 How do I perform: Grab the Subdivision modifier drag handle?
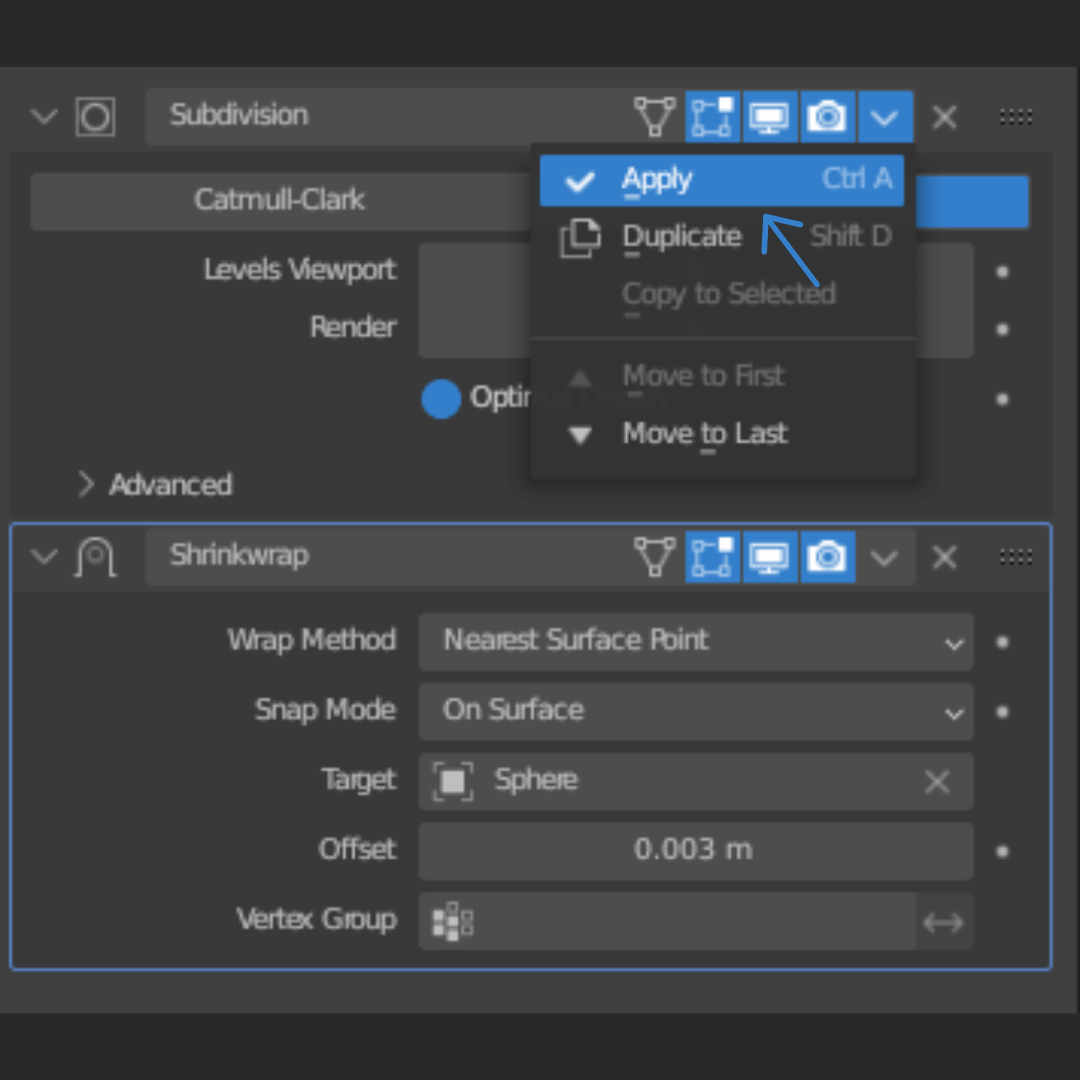[x=1016, y=117]
